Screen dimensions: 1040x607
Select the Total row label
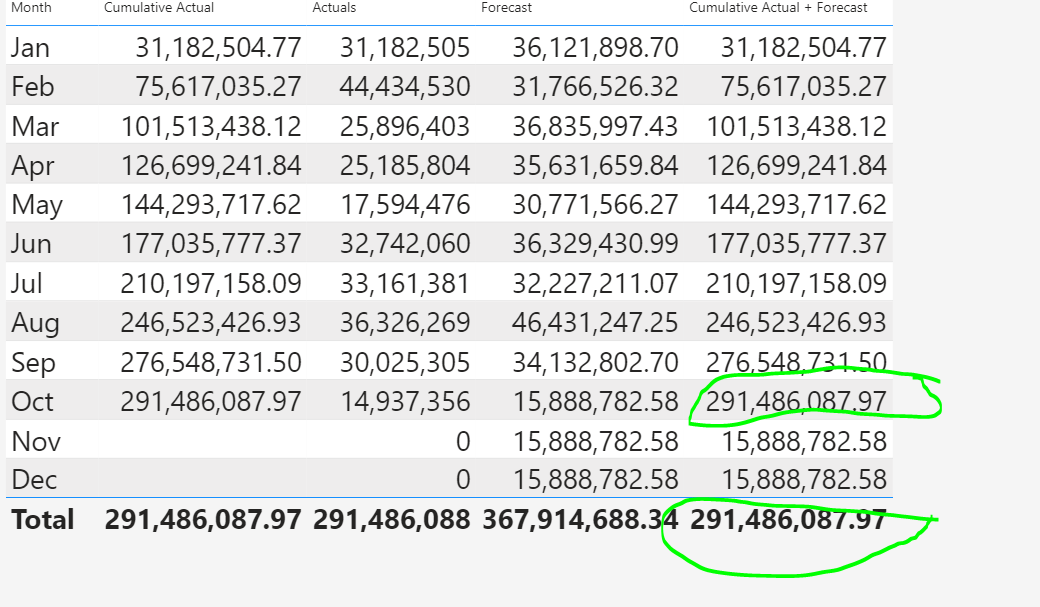[x=42, y=519]
